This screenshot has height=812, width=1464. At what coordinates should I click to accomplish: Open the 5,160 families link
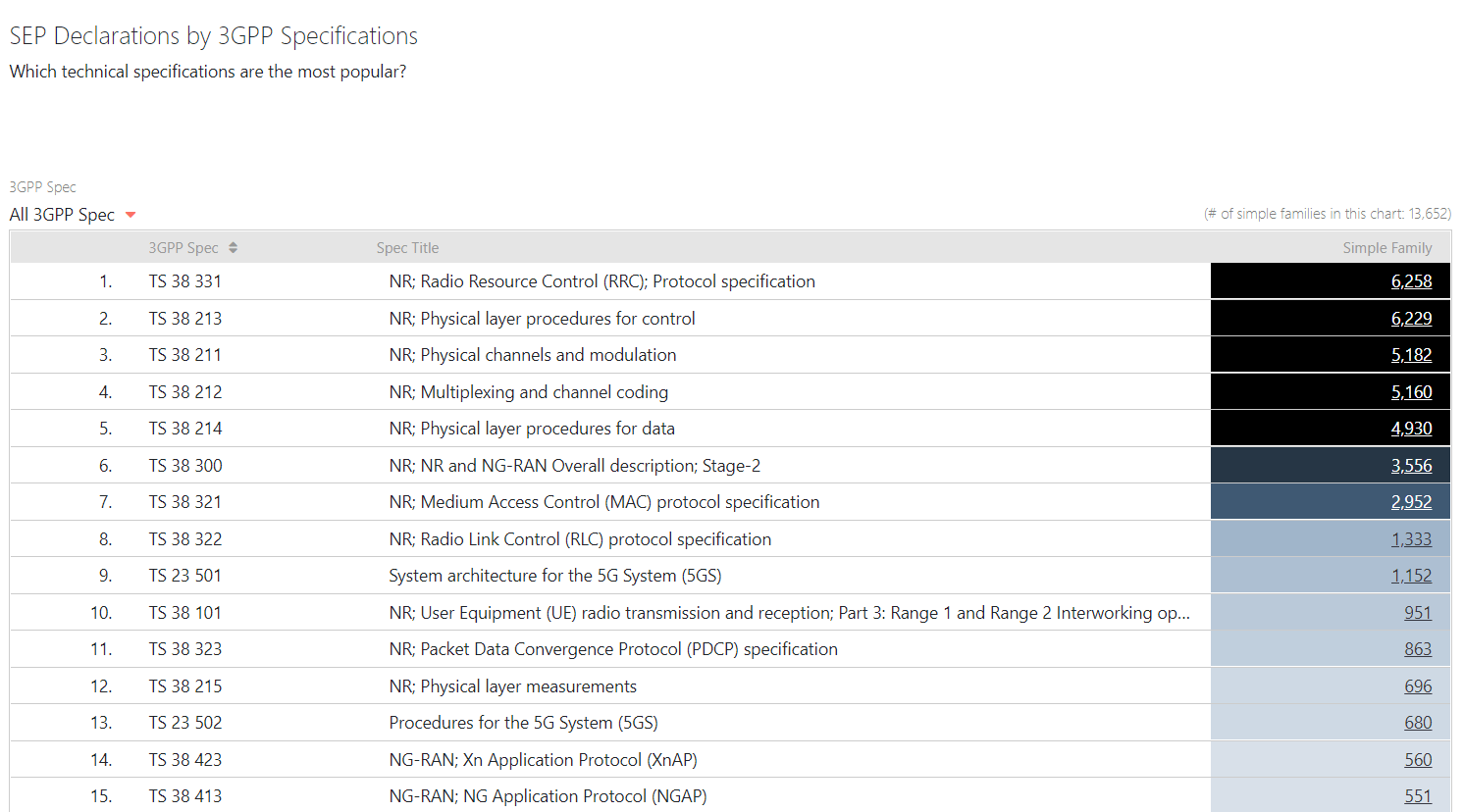tap(1411, 392)
